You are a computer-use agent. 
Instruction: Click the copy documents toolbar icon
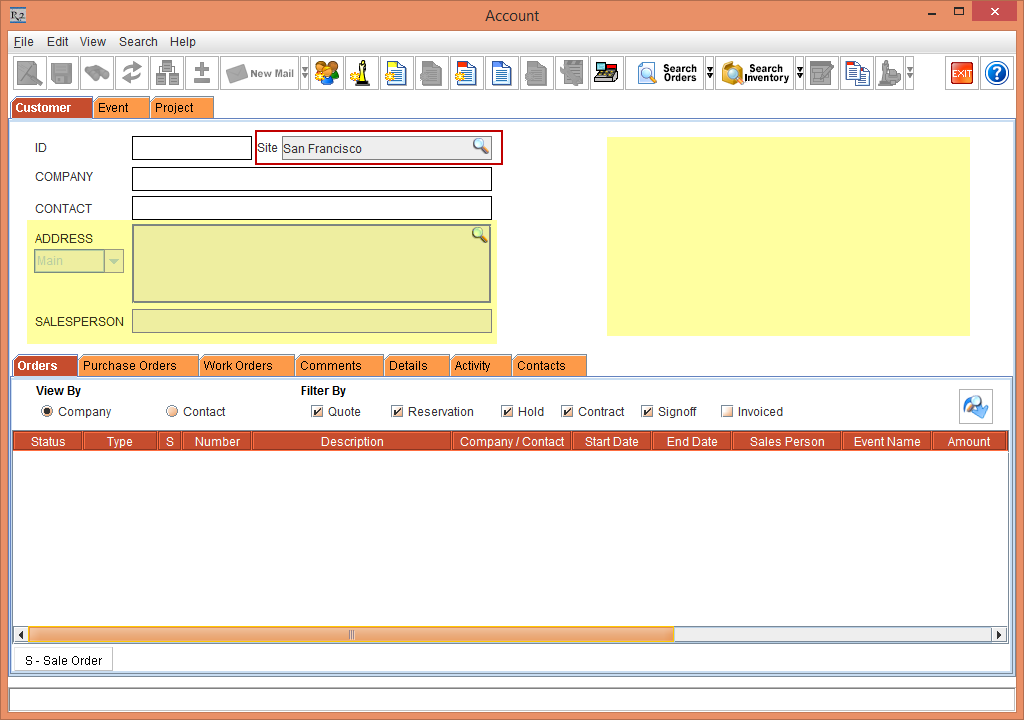pyautogui.click(x=856, y=73)
